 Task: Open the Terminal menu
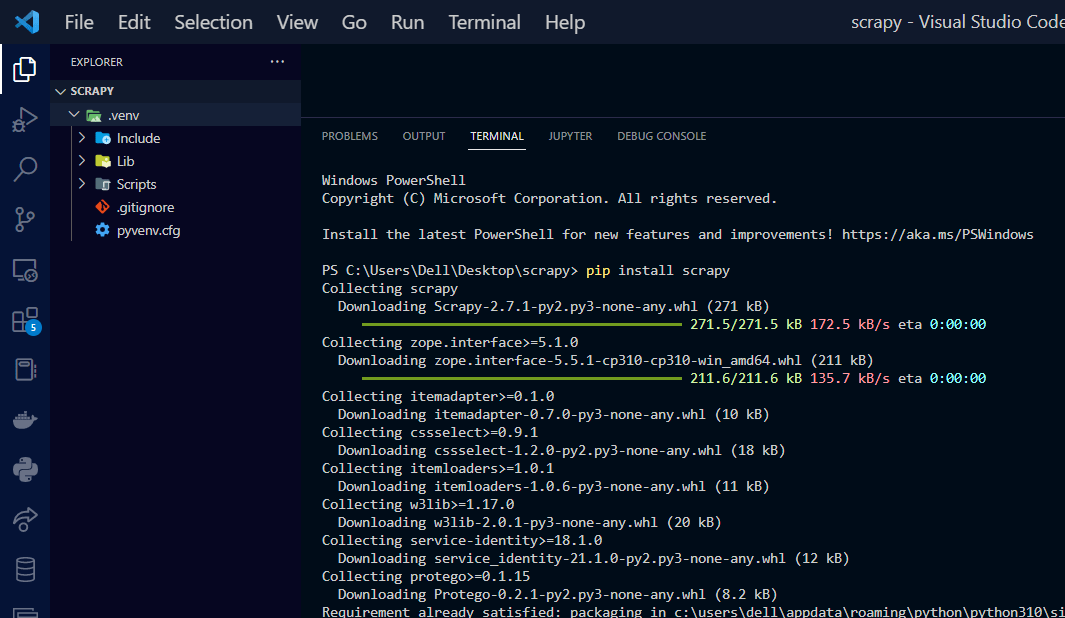pyautogui.click(x=484, y=22)
